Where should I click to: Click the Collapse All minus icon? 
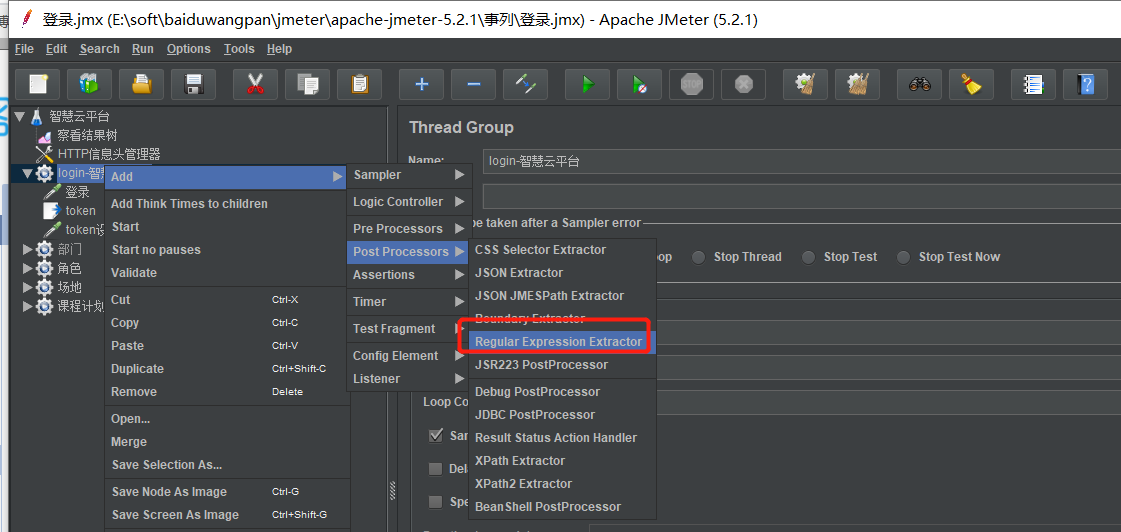click(x=473, y=84)
